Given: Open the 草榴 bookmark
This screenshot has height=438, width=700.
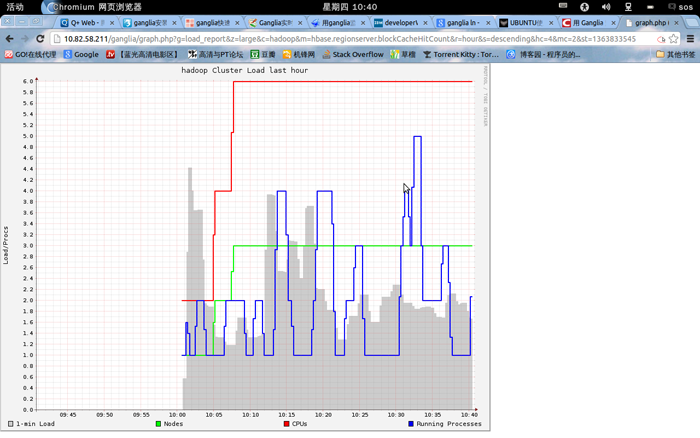Looking at the screenshot, I should click(403, 54).
